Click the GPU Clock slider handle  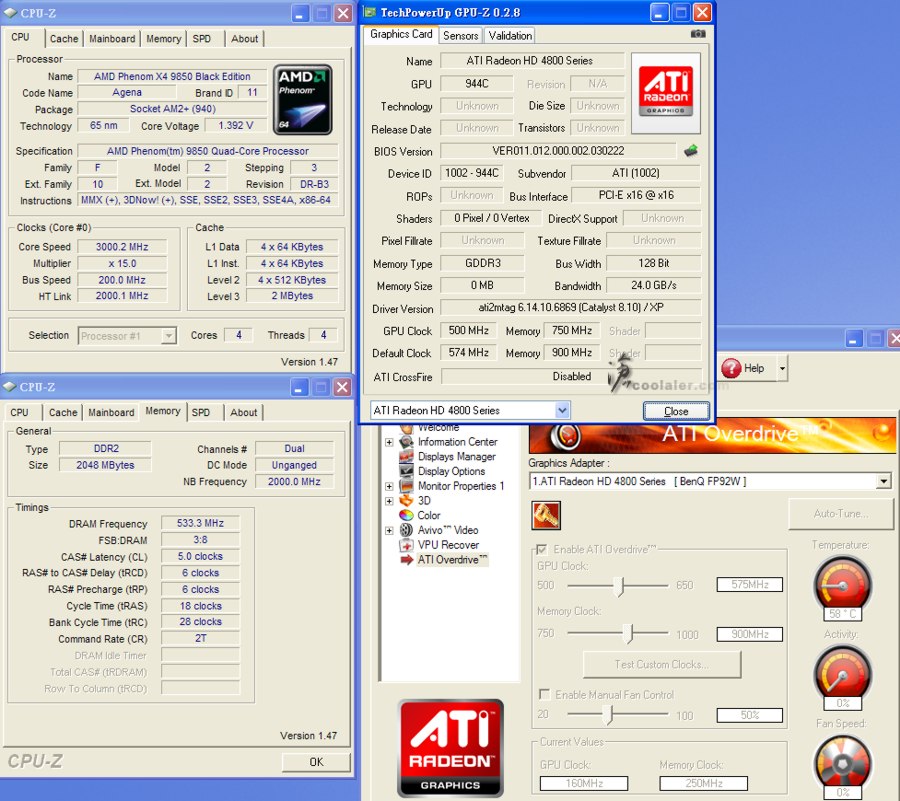[x=619, y=586]
